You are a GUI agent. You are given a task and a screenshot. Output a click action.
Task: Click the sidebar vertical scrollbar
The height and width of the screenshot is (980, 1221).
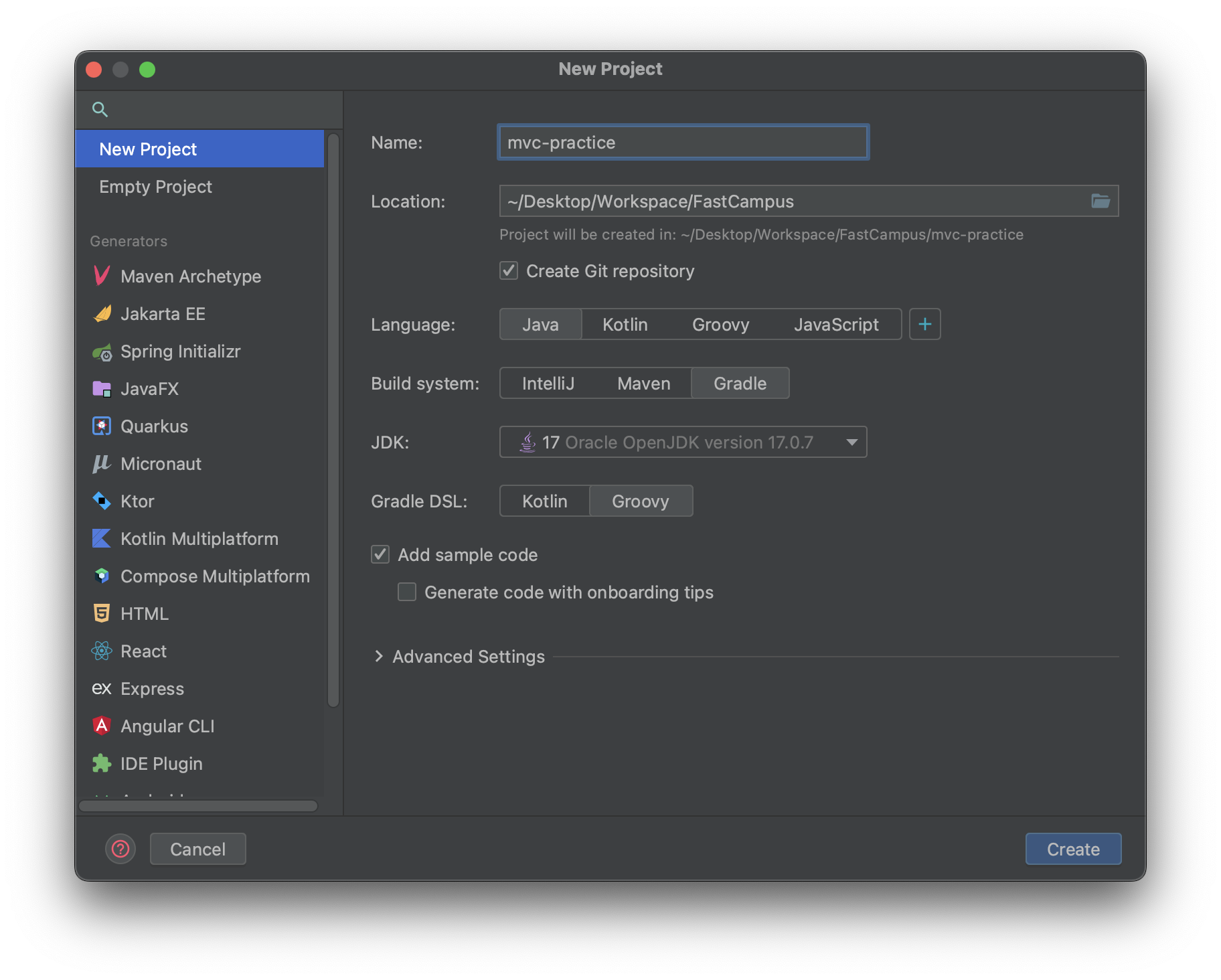[x=333, y=420]
